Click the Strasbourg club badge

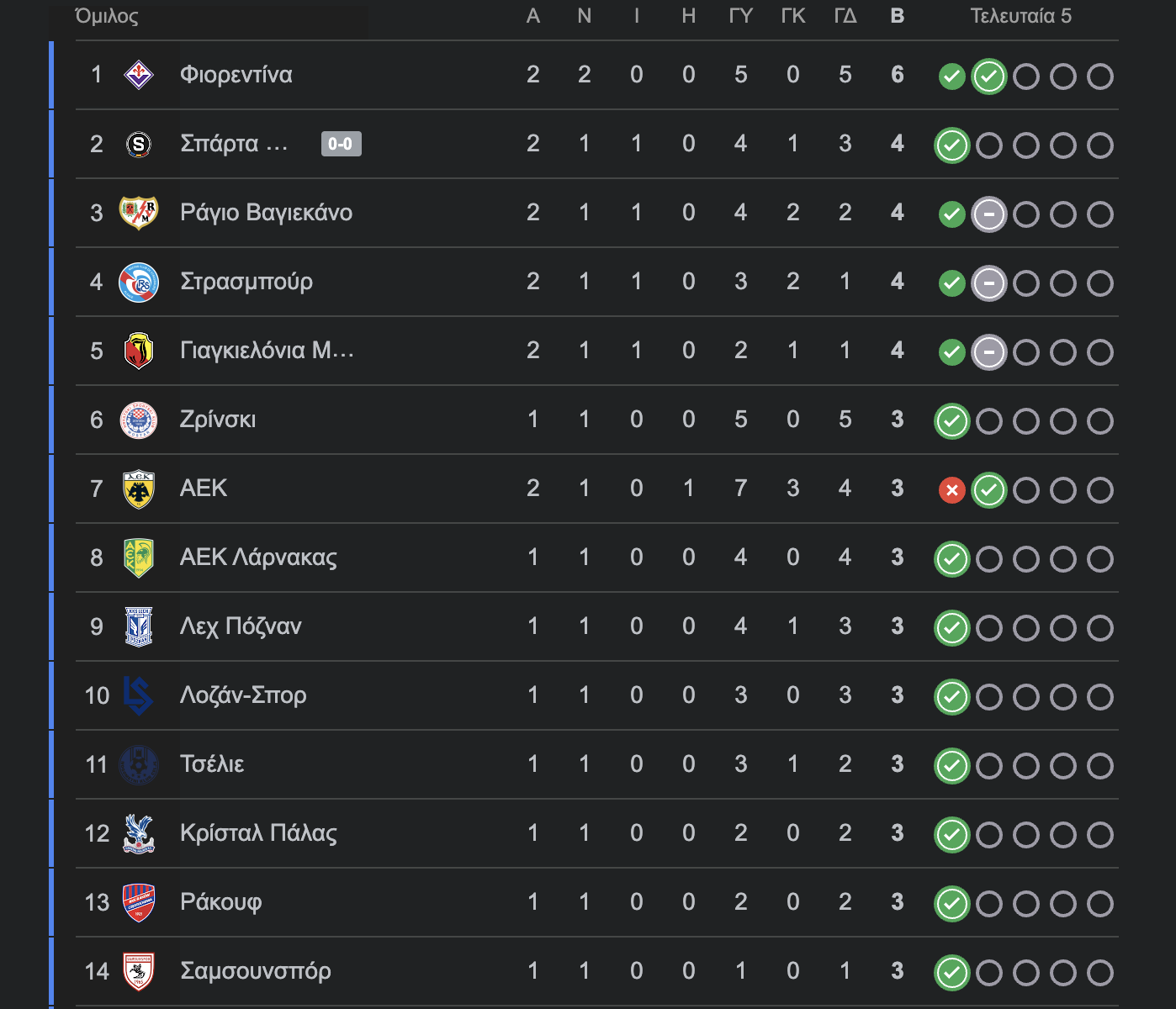(139, 283)
